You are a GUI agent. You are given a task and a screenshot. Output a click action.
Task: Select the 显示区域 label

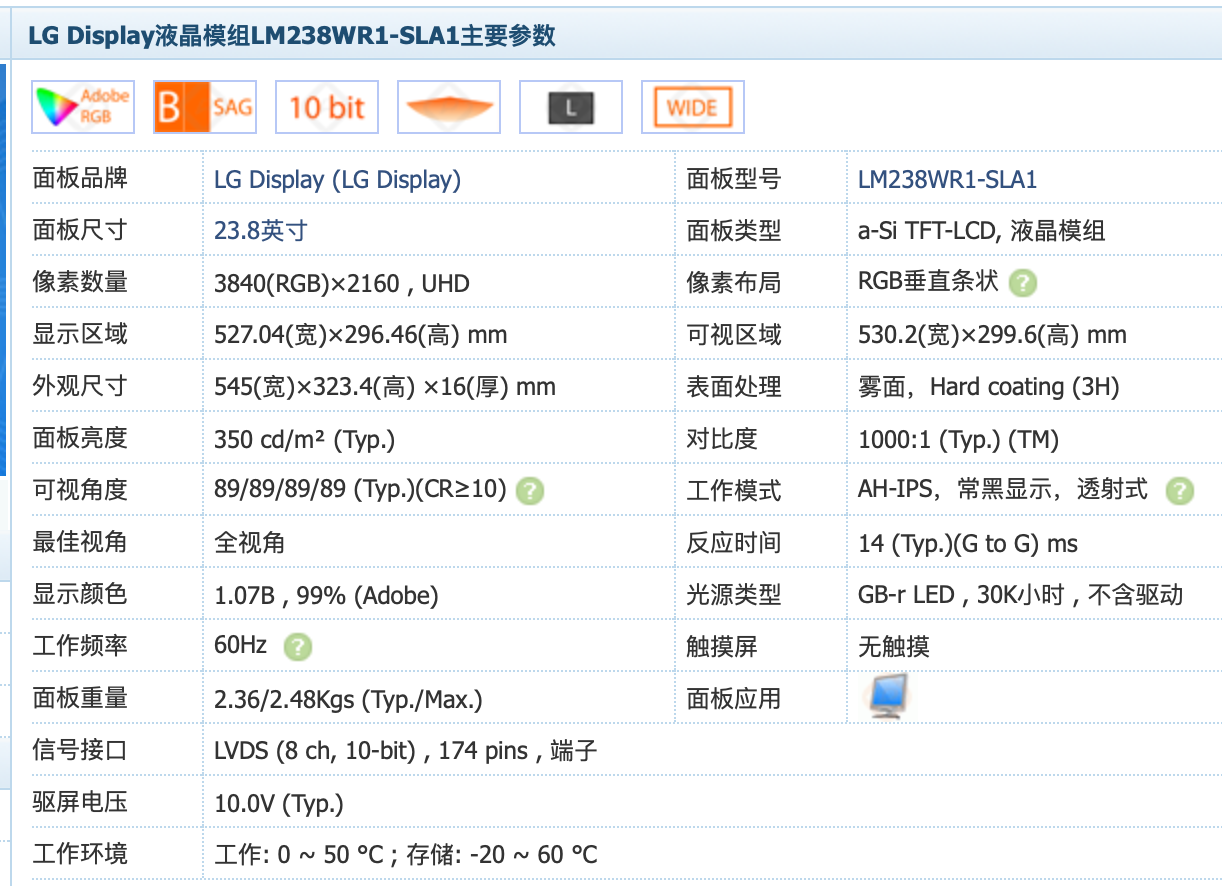tap(80, 335)
